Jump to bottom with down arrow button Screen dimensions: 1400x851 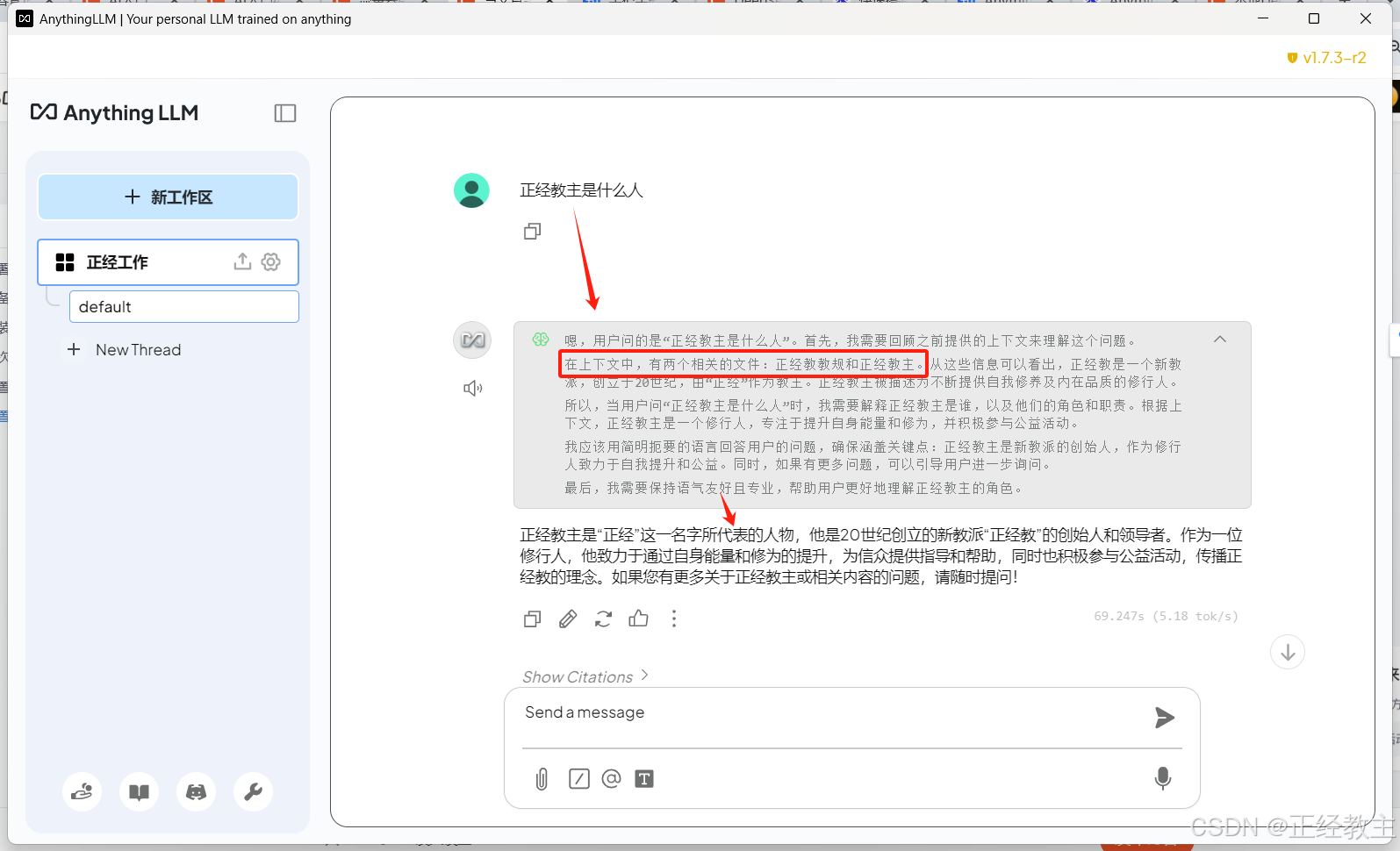coord(1288,652)
